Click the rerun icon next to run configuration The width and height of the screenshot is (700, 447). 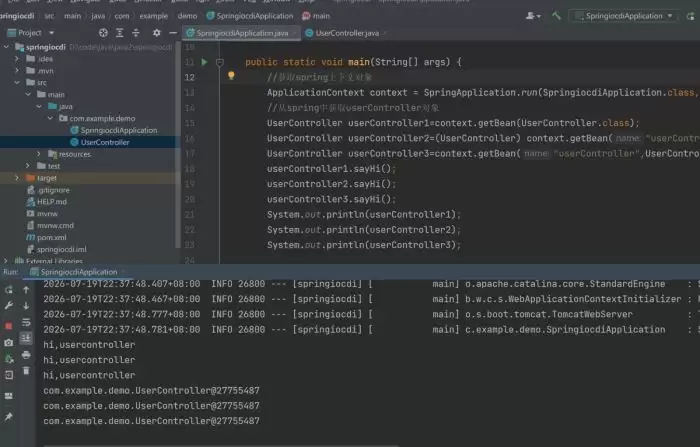point(690,16)
